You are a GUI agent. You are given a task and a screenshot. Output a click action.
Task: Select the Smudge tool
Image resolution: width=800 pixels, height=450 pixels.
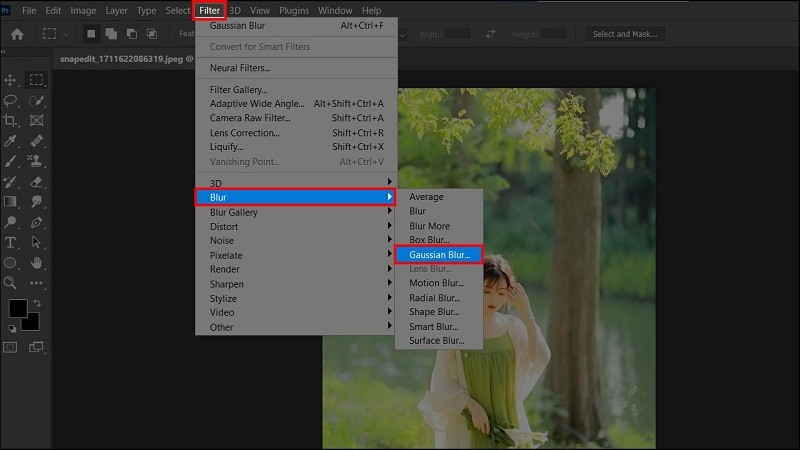click(x=36, y=202)
